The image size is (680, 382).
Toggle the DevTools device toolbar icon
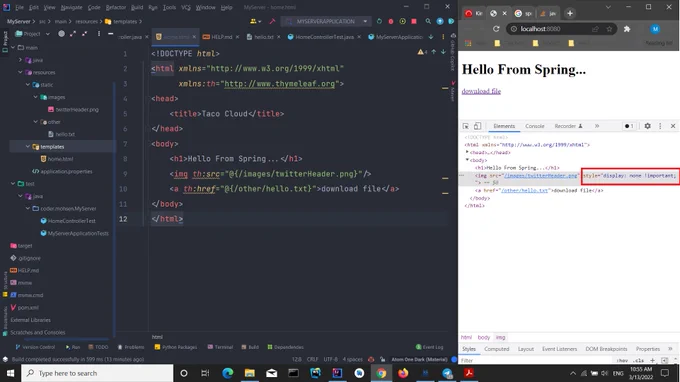[x=477, y=126]
